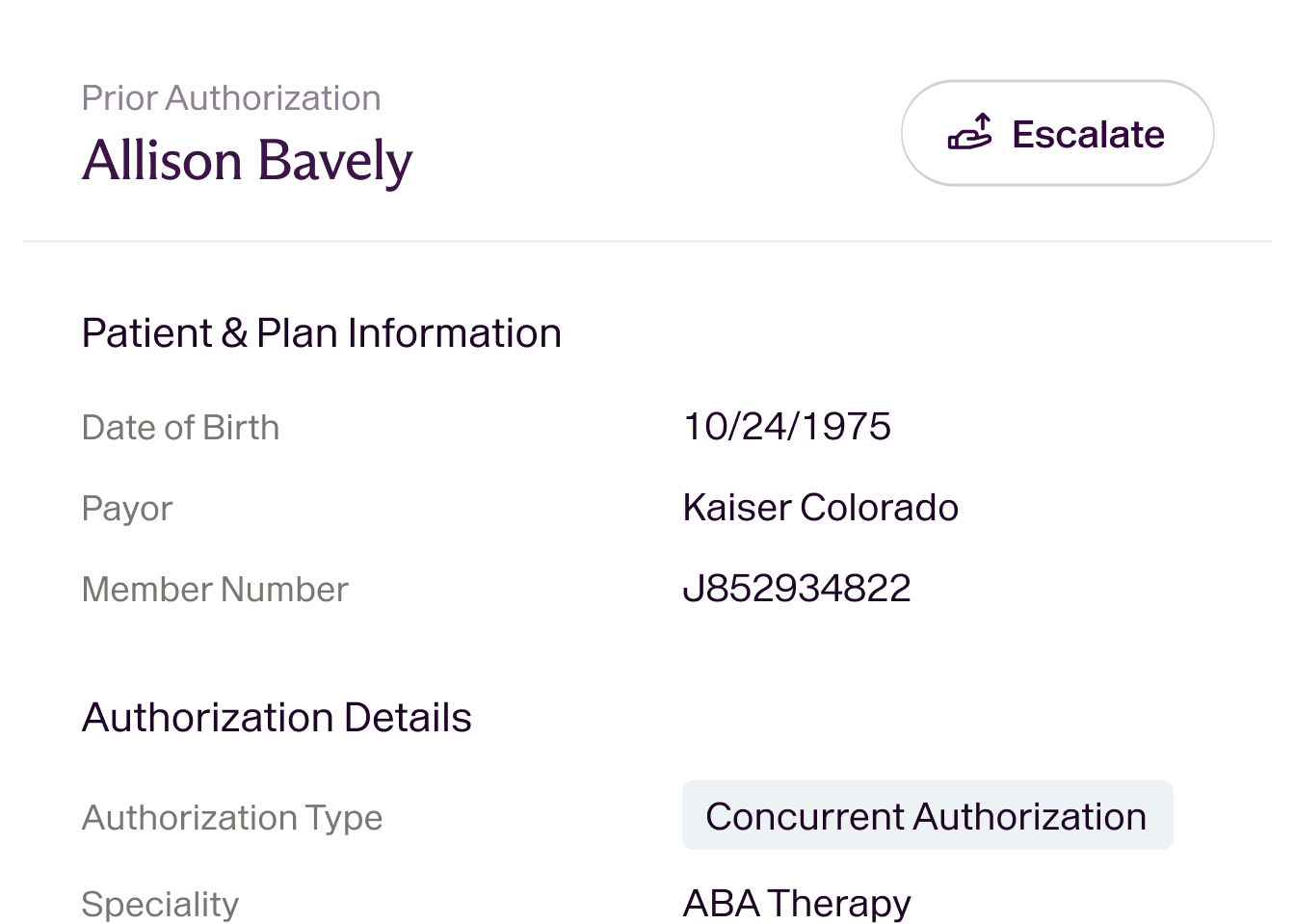The width and height of the screenshot is (1295, 924).
Task: Click the Speciality field label
Action: (160, 903)
